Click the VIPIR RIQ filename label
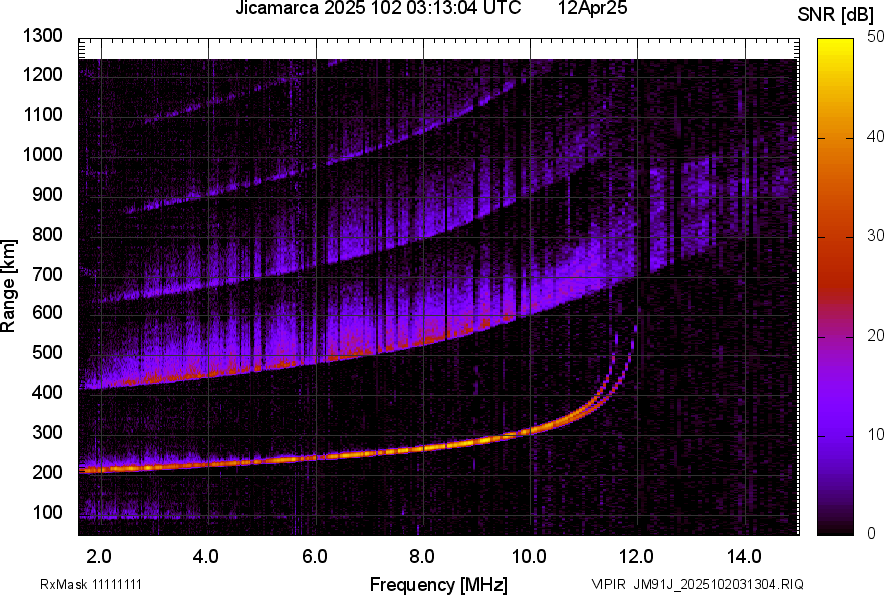Image resolution: width=884 pixels, height=595 pixels. (x=697, y=584)
